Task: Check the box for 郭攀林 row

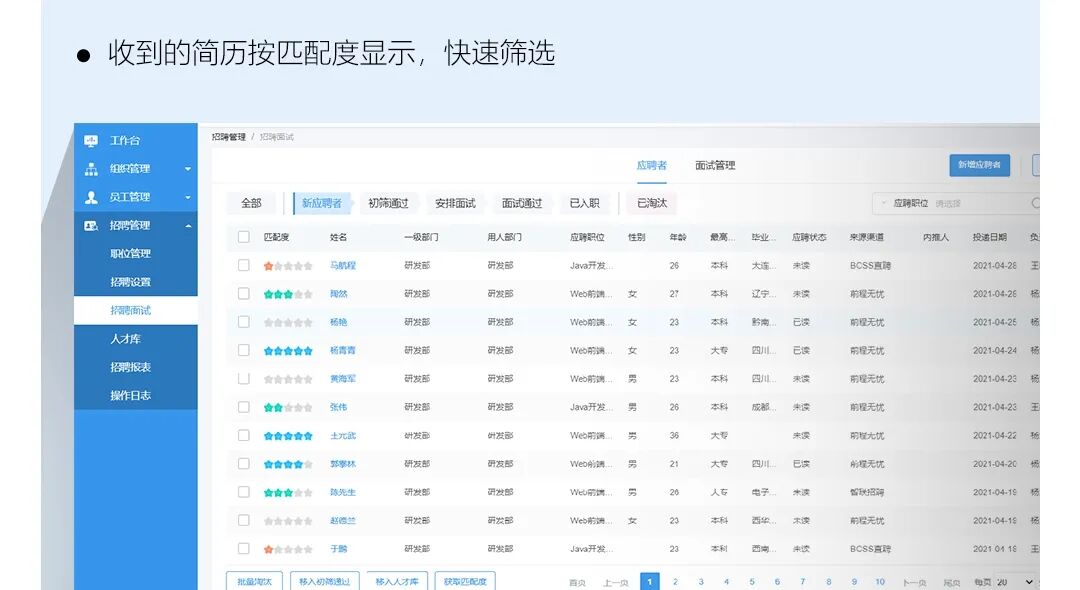Action: pos(243,463)
